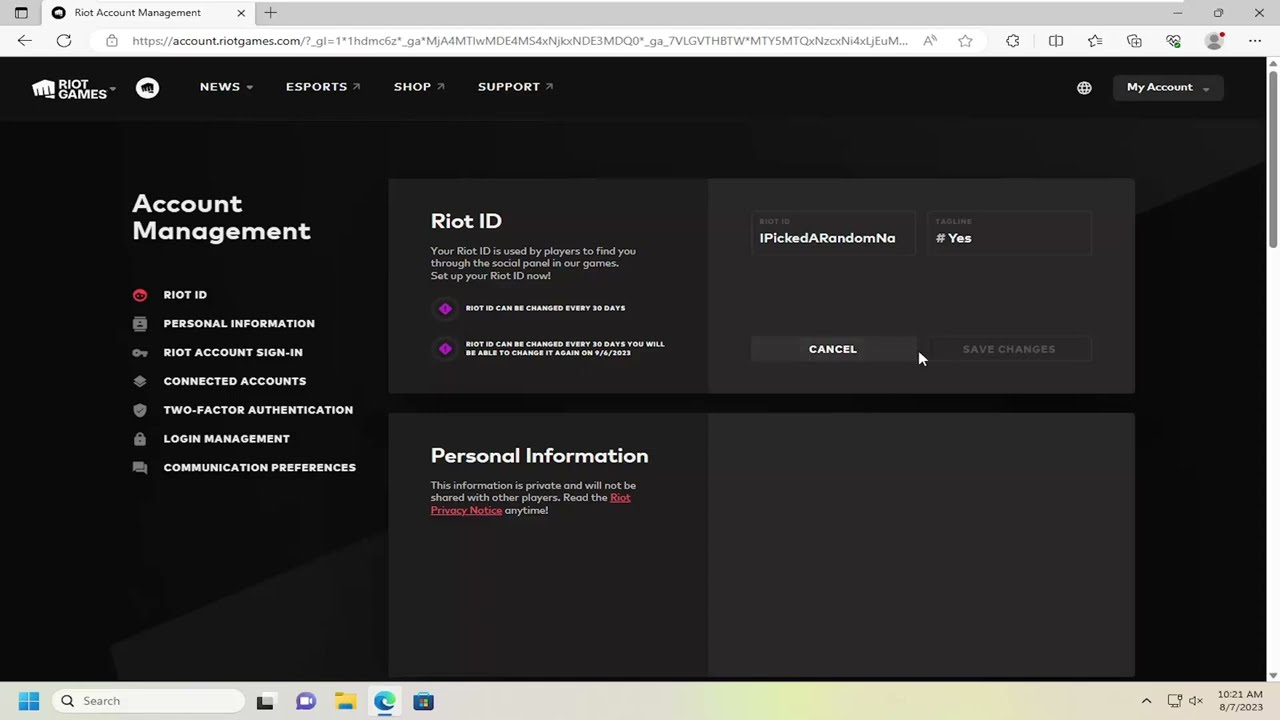Open the Connected Accounts section
The height and width of the screenshot is (720, 1280).
coord(235,381)
